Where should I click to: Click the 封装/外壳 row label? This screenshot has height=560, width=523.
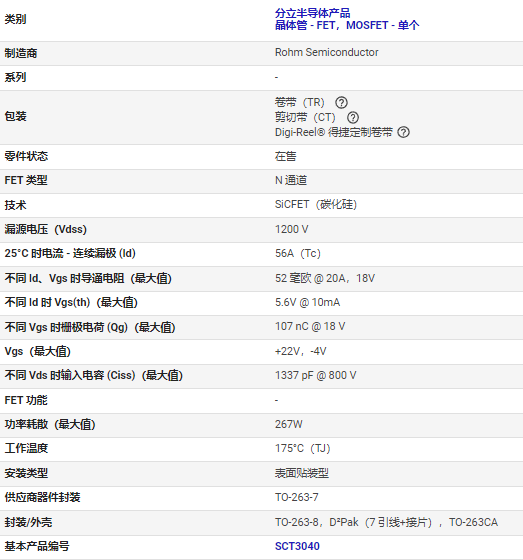28,522
